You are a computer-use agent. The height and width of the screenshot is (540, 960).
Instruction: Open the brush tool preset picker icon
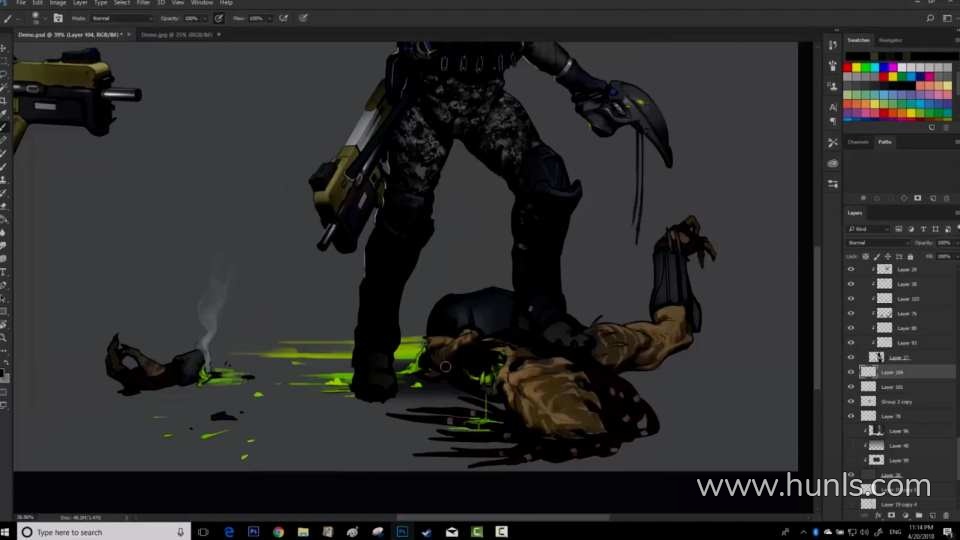[x=8, y=18]
